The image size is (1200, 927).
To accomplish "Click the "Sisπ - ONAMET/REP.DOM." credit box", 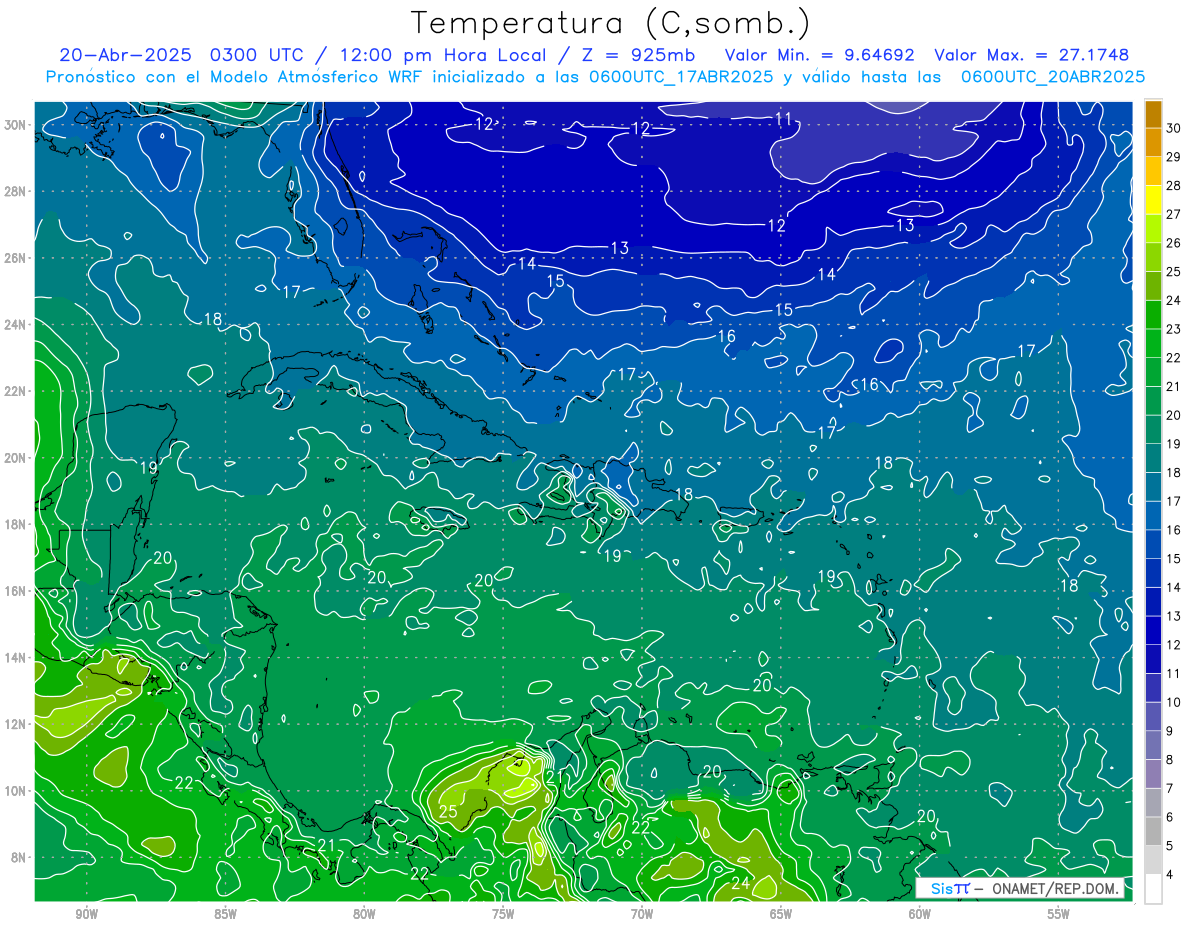I will pyautogui.click(x=1020, y=888).
